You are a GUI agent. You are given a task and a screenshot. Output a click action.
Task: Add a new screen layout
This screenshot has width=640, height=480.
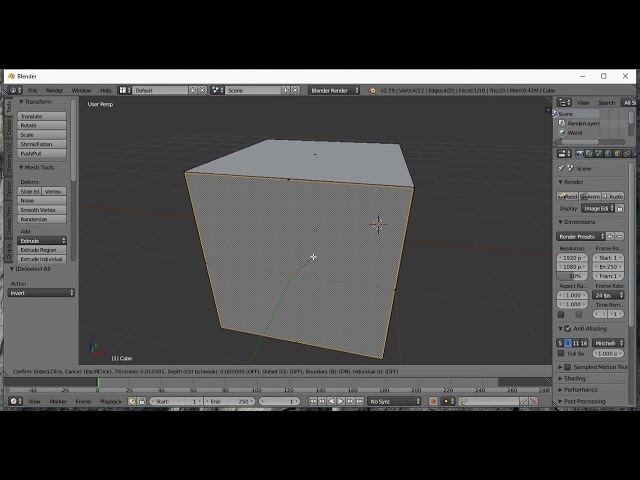coord(193,90)
